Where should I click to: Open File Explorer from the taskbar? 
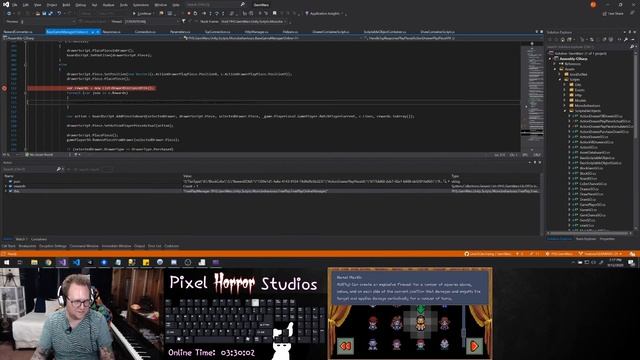34,262
